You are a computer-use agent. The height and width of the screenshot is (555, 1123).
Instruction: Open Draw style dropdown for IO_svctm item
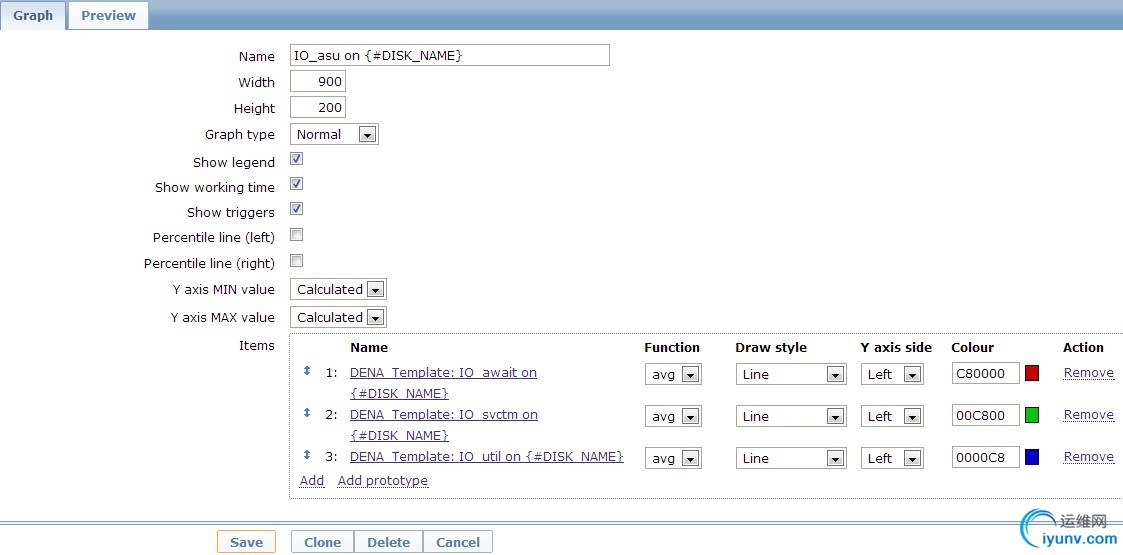coord(791,416)
